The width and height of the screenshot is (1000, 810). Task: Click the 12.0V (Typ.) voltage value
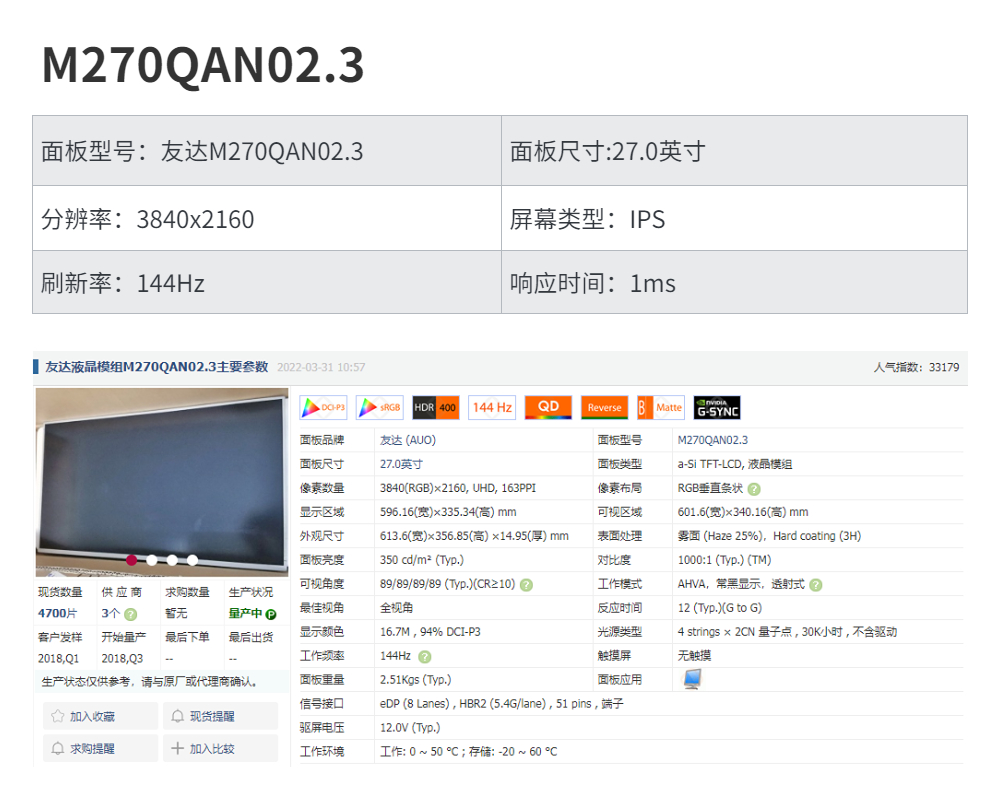410,728
